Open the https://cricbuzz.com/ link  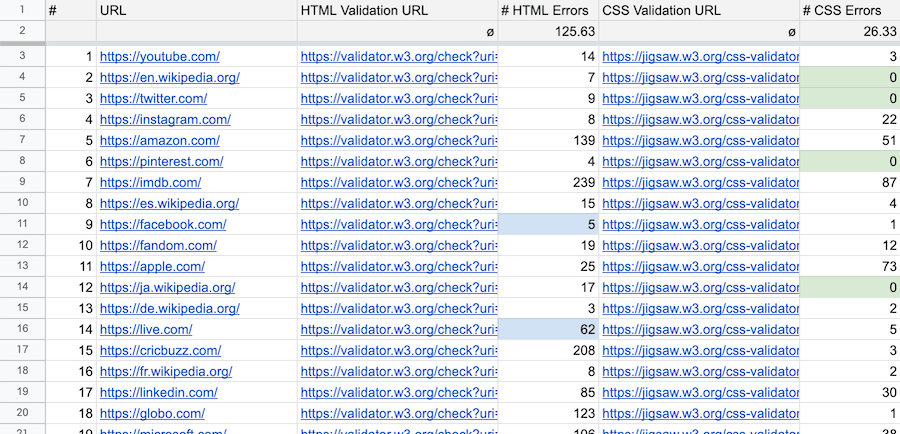tap(160, 350)
